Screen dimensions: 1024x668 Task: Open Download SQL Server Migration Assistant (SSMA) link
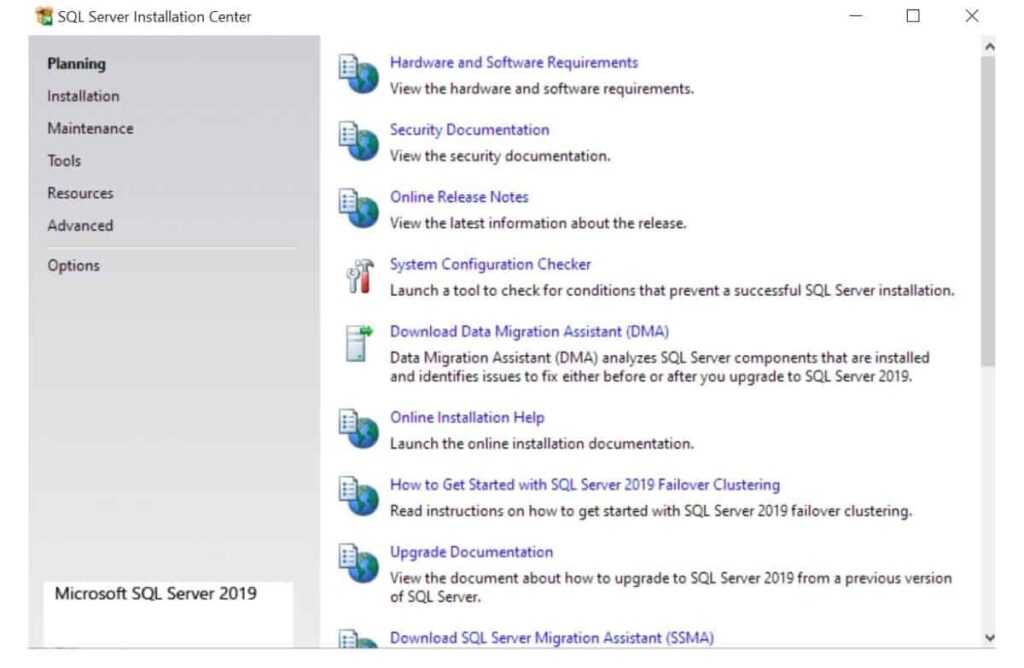point(552,638)
